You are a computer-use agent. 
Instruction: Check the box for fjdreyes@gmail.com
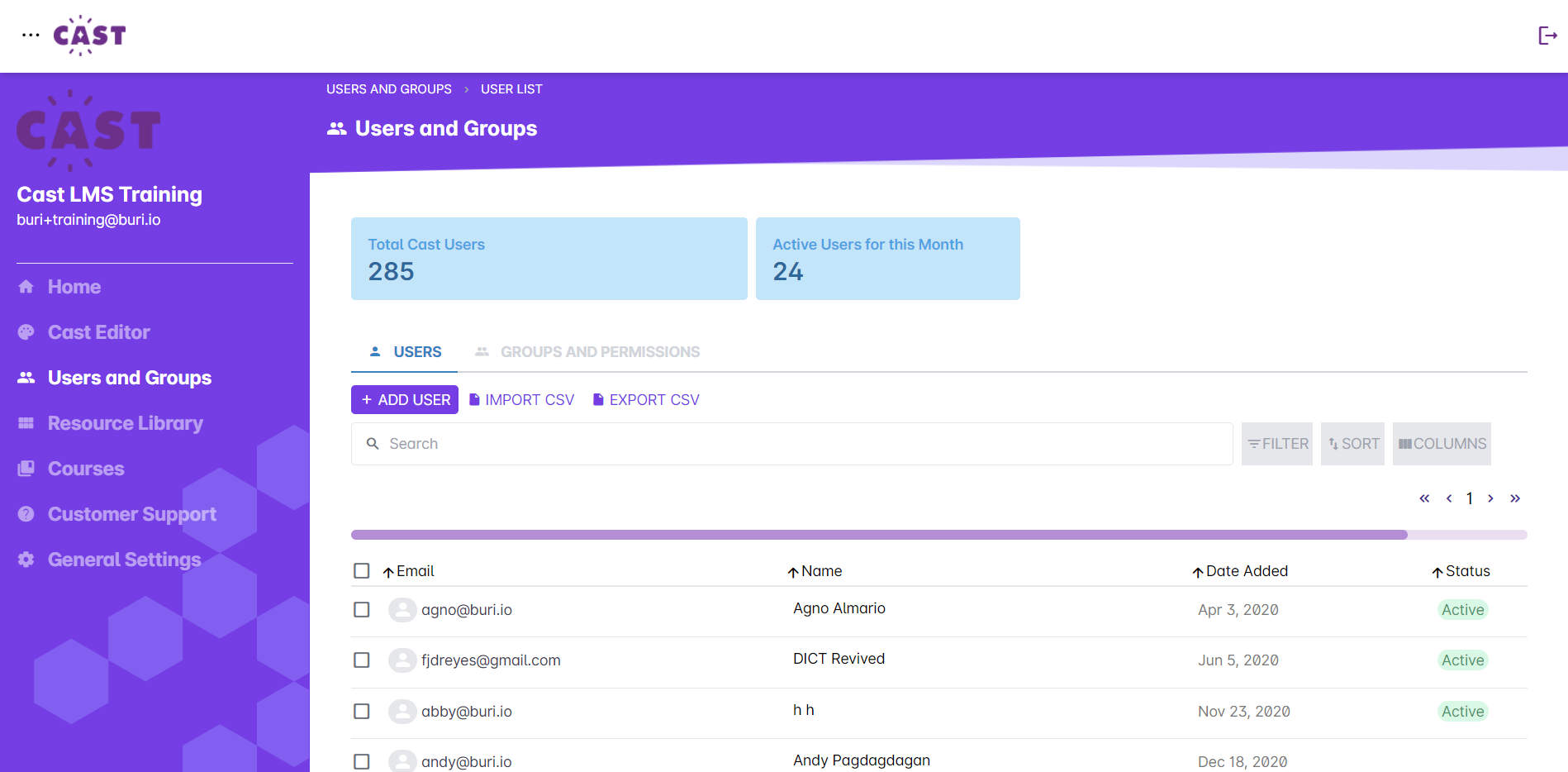click(362, 660)
